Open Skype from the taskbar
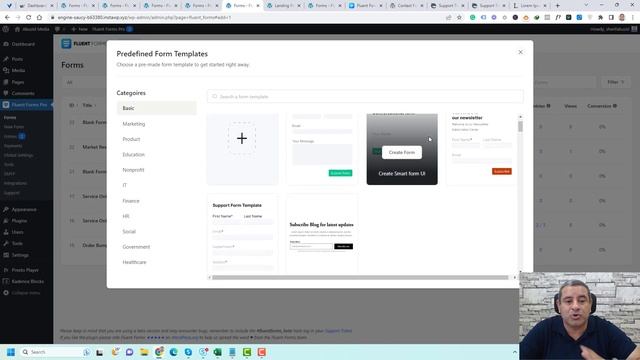Screen dimensions: 640x360 pos(188,352)
